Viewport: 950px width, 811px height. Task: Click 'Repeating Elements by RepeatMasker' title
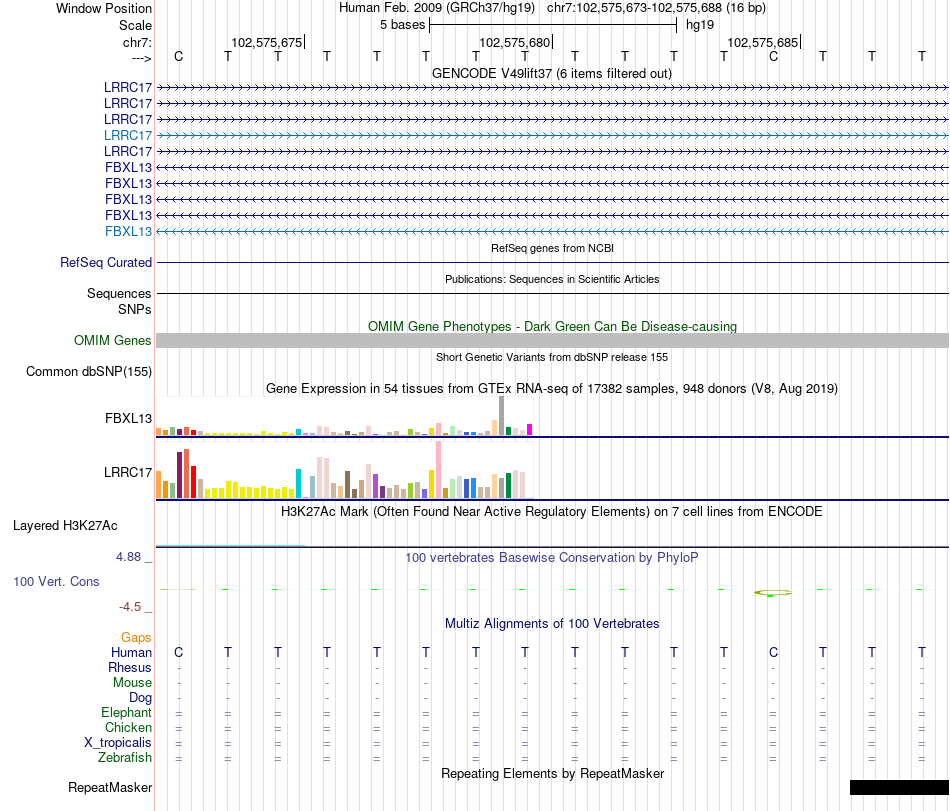tap(552, 773)
